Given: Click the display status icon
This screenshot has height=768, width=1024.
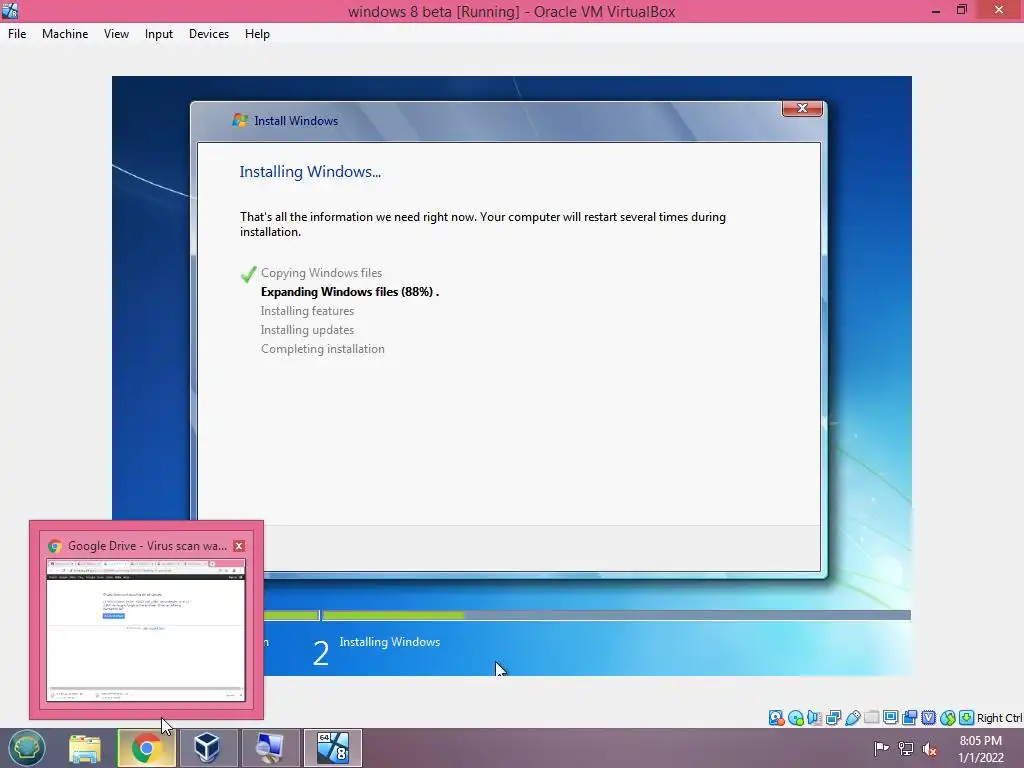Looking at the screenshot, I should (x=890, y=718).
